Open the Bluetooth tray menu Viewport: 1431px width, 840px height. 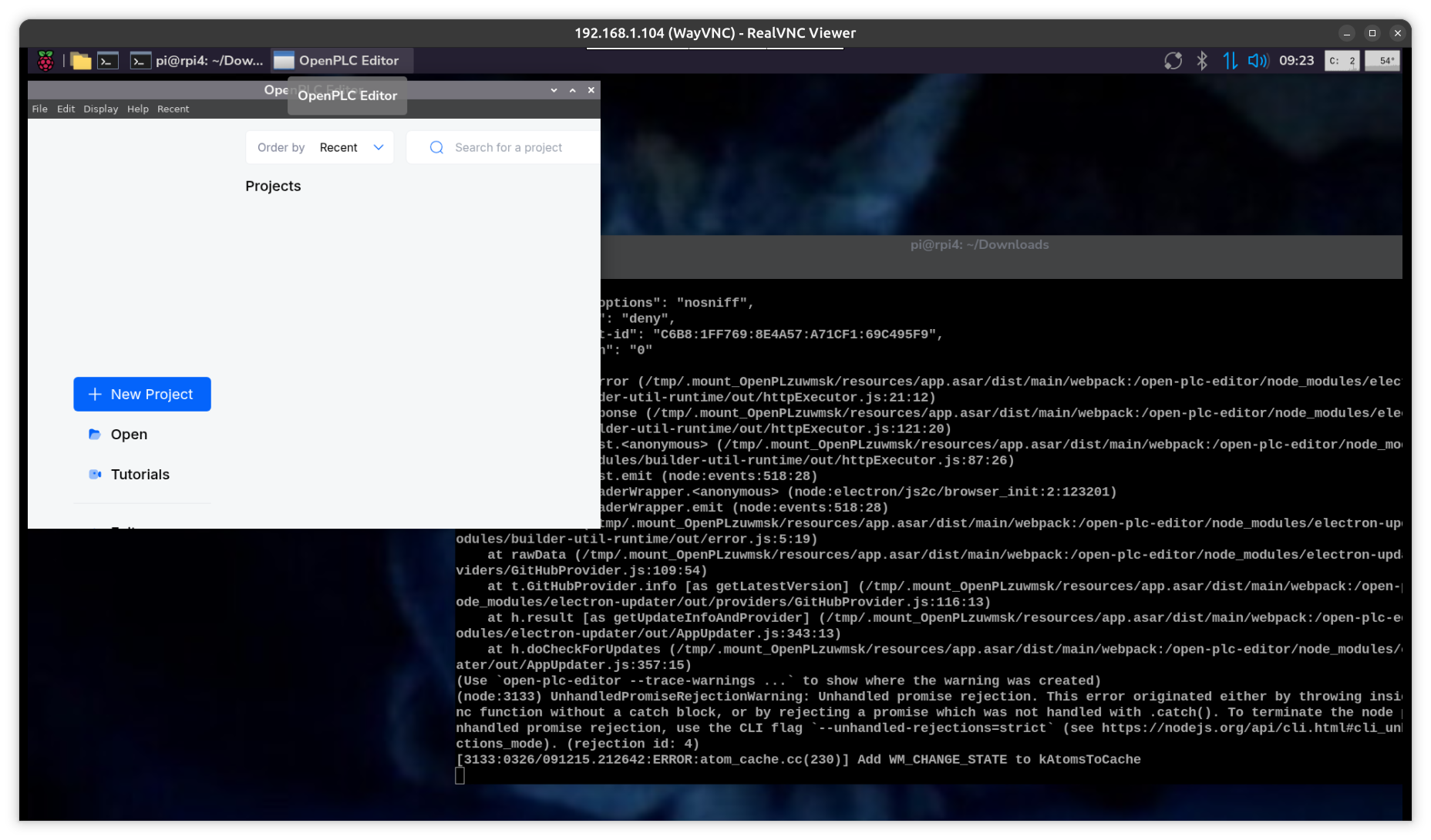point(1201,61)
